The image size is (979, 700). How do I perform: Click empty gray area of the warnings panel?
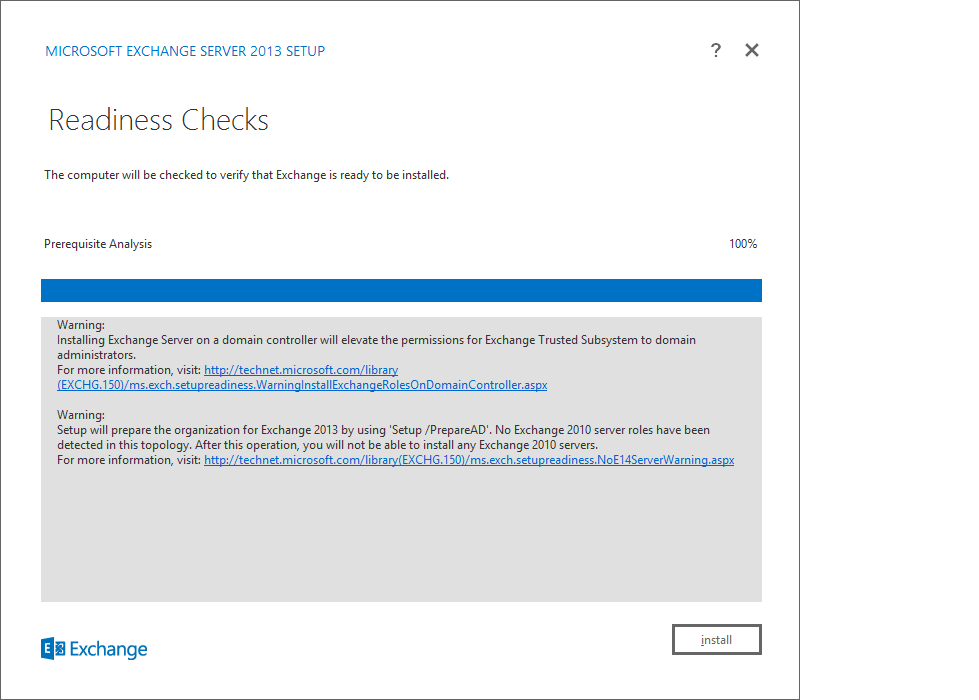pos(401,534)
